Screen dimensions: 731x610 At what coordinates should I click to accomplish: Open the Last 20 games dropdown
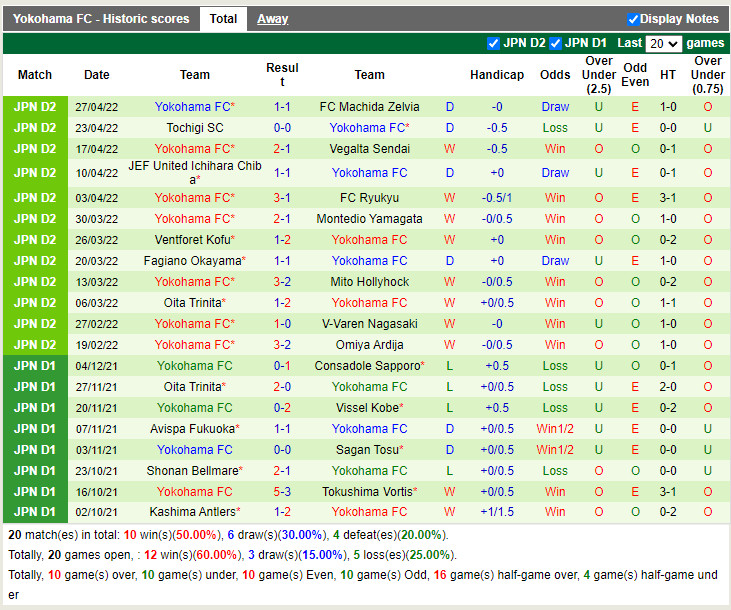pyautogui.click(x=663, y=44)
